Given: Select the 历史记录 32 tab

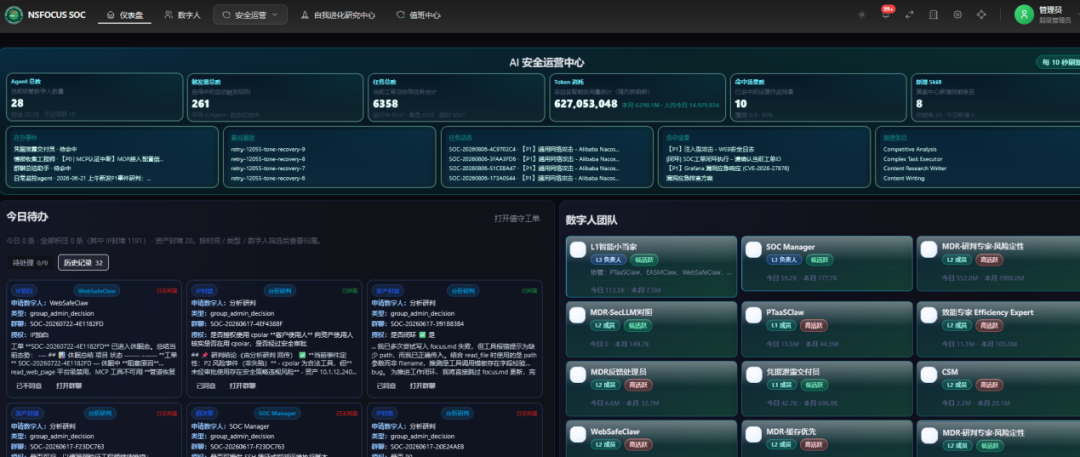Looking at the screenshot, I should (x=83, y=263).
